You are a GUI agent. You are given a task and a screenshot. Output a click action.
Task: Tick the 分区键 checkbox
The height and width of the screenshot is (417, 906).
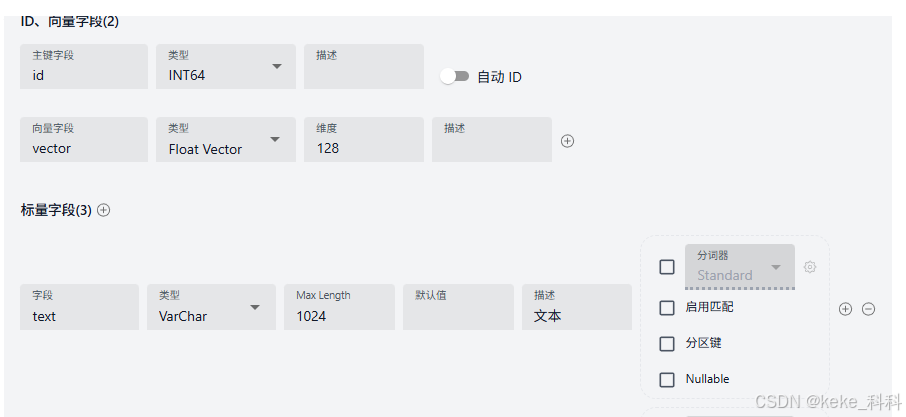pyautogui.click(x=667, y=344)
